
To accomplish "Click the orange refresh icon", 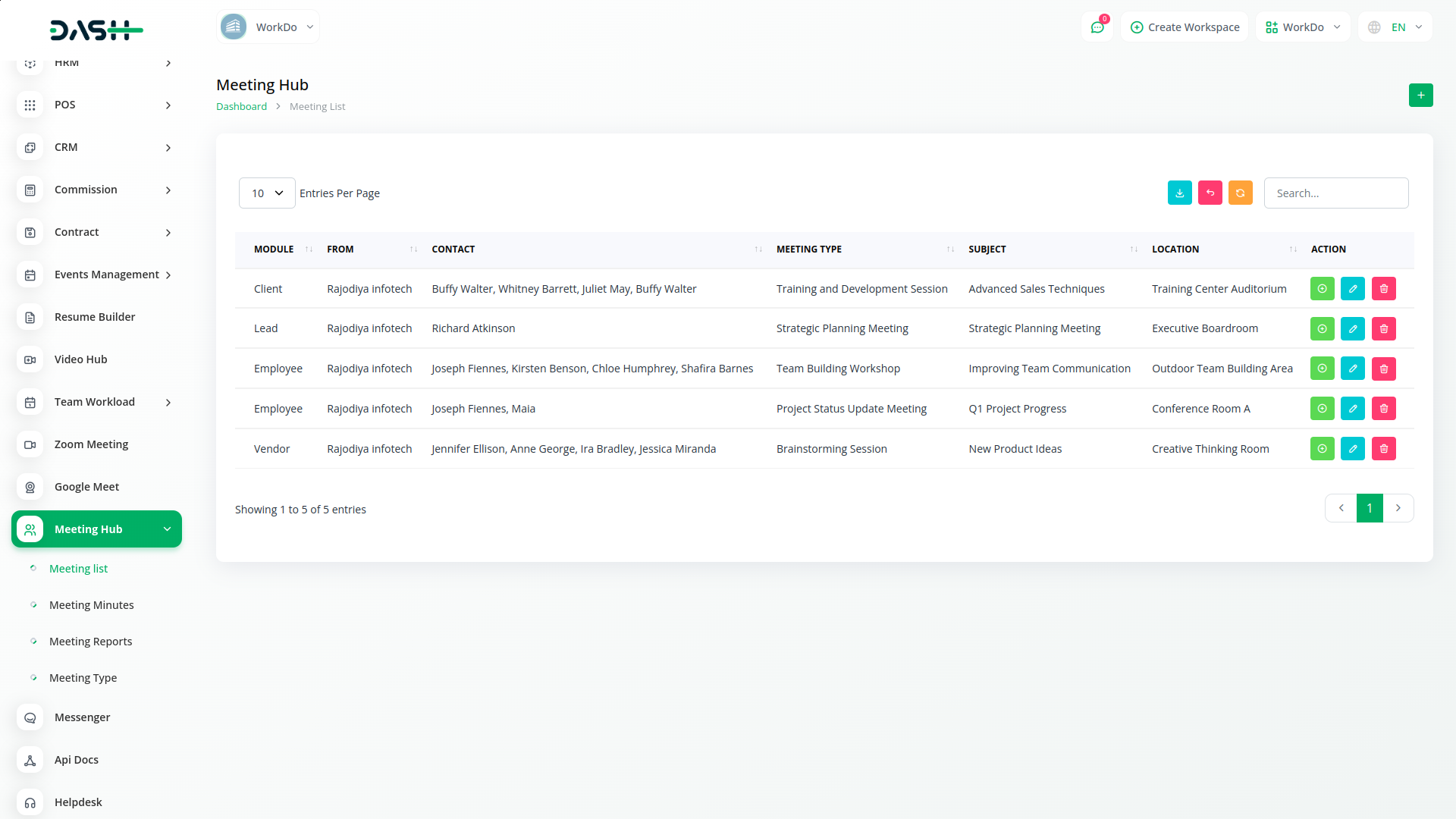I will (1240, 193).
